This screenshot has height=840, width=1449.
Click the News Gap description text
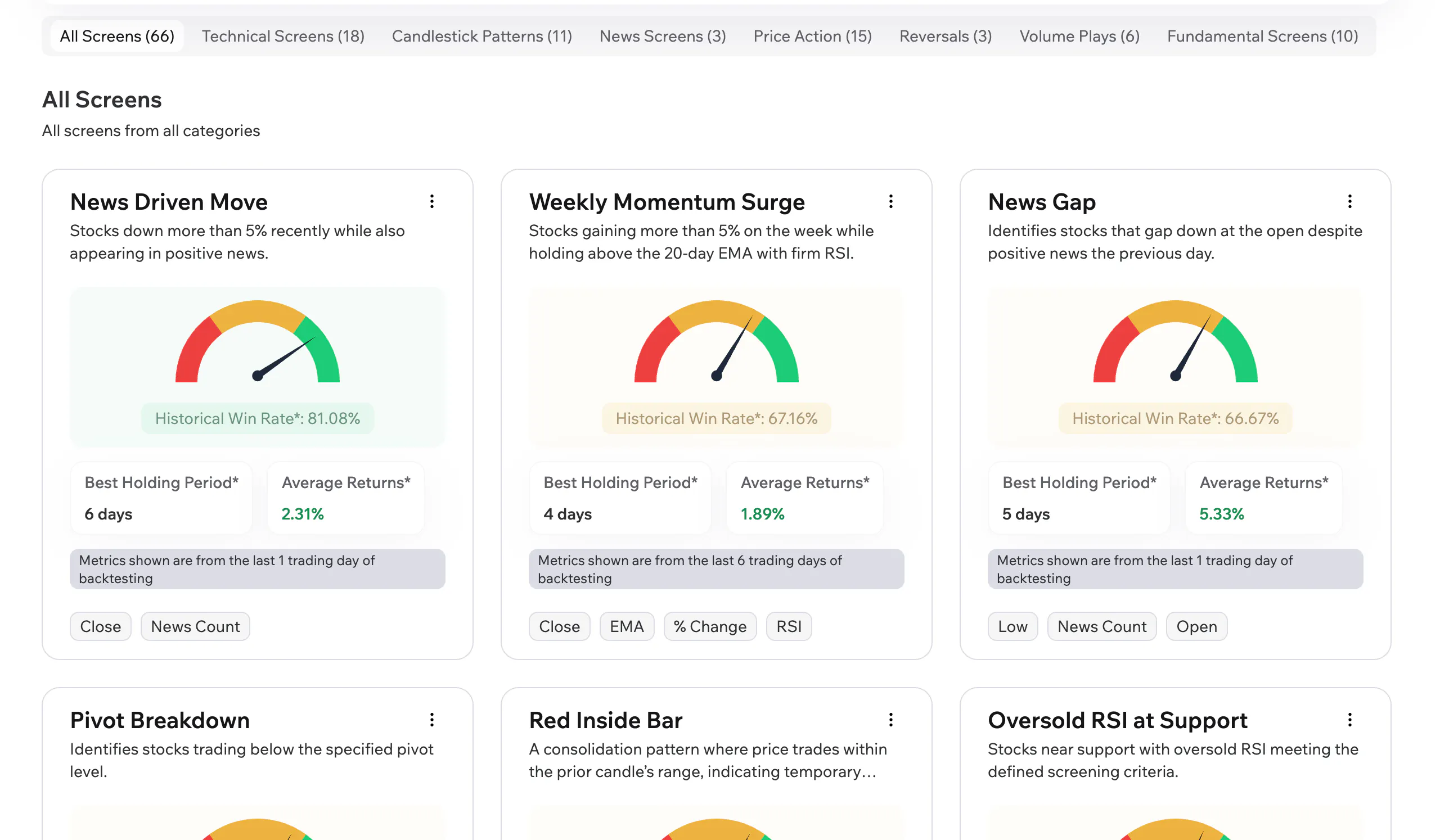1174,242
